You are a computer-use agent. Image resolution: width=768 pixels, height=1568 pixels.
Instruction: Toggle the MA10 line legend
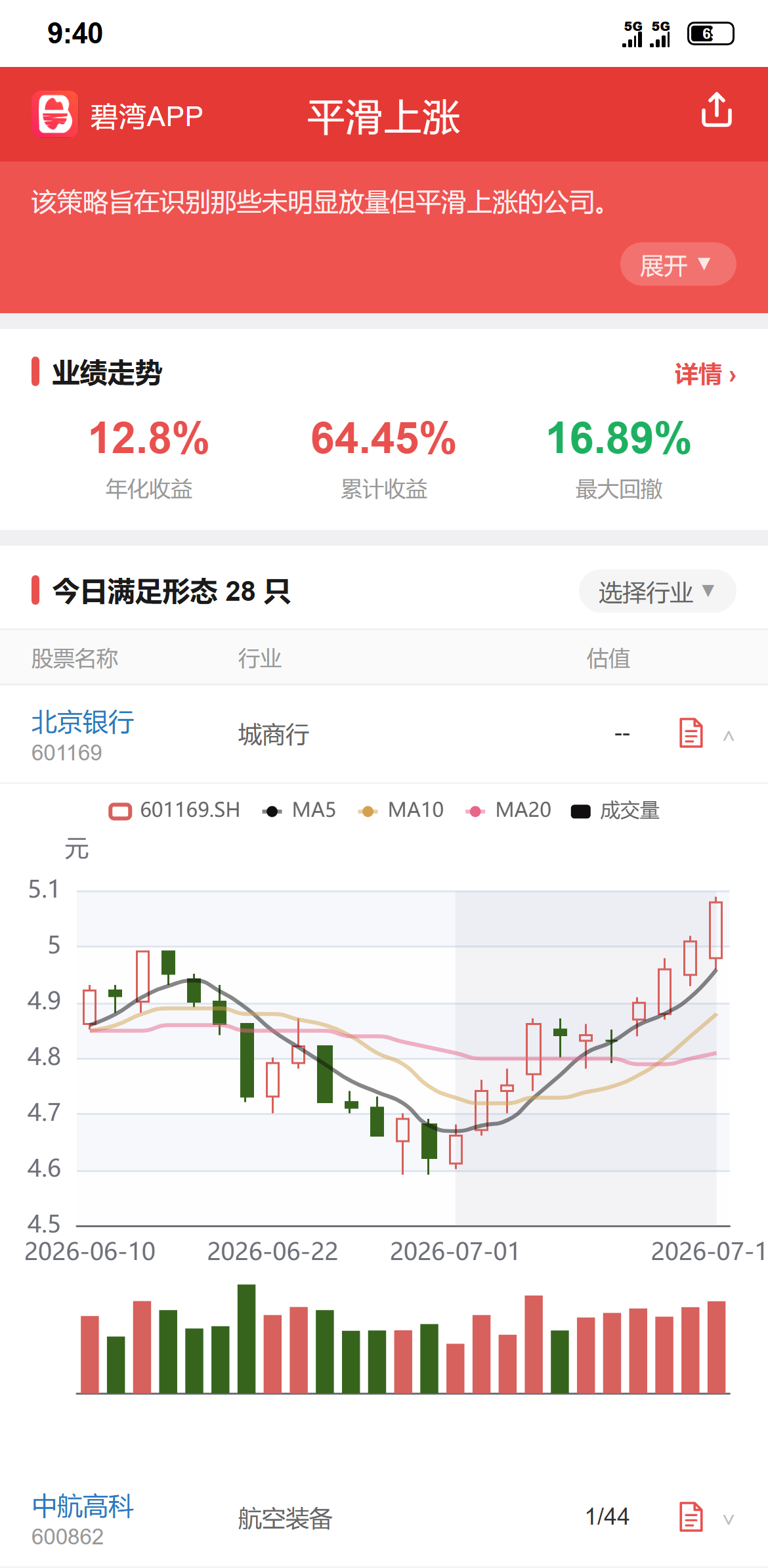(x=401, y=810)
